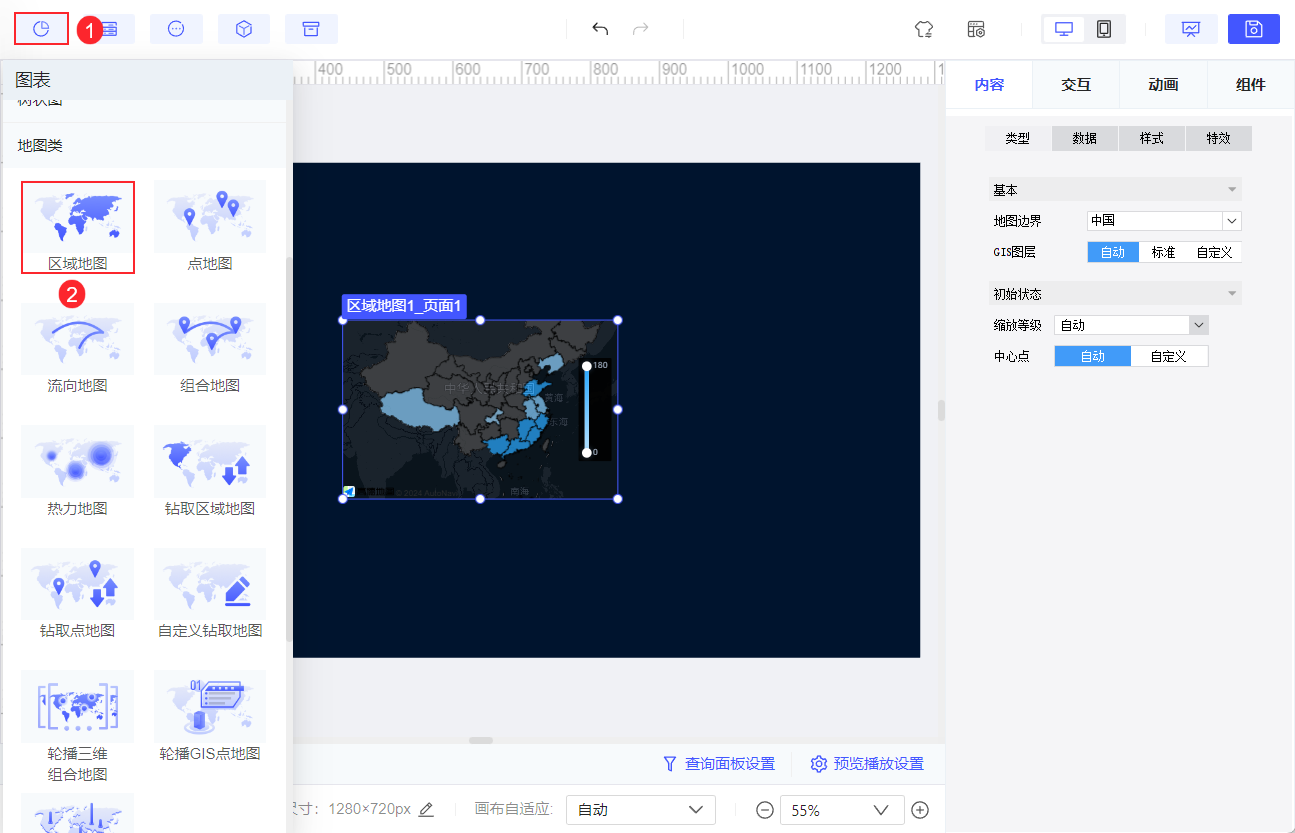Click the preview presentation button
Screen dimensions: 1295x833
pyautogui.click(x=1191, y=29)
